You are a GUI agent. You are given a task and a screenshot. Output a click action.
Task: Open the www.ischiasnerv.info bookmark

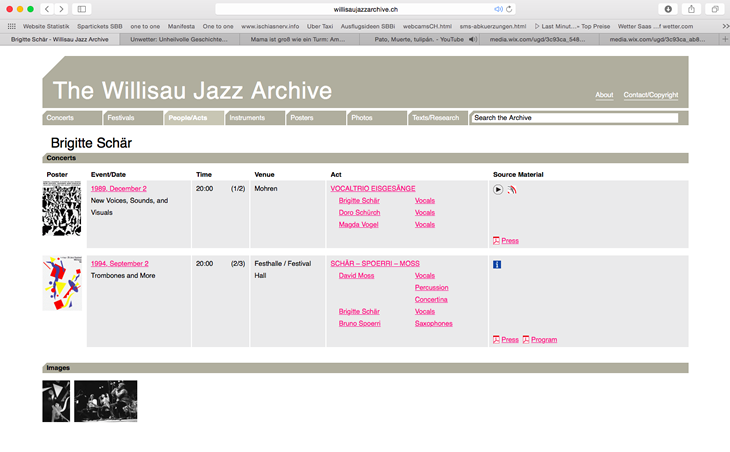point(270,27)
